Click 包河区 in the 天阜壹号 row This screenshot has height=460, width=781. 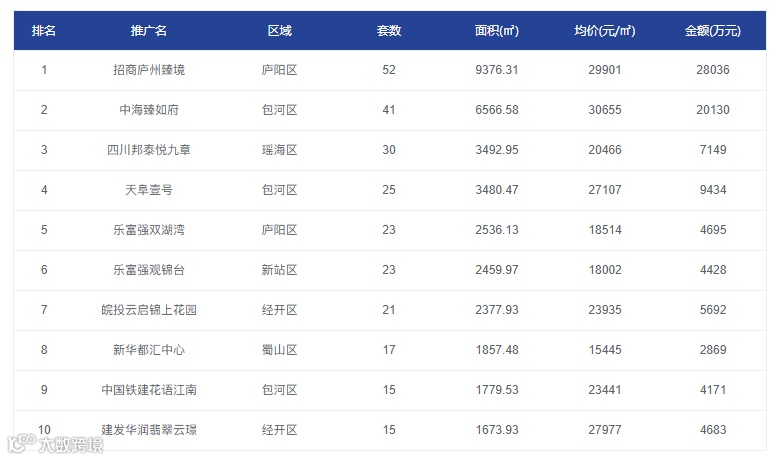click(279, 190)
